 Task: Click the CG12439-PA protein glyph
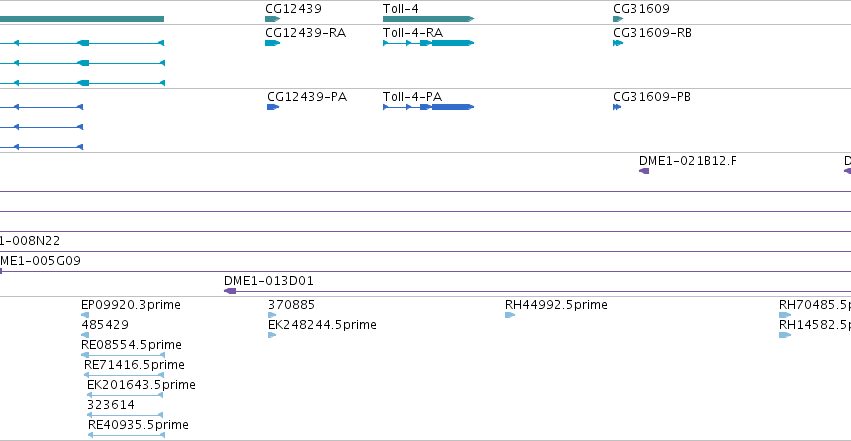click(273, 107)
